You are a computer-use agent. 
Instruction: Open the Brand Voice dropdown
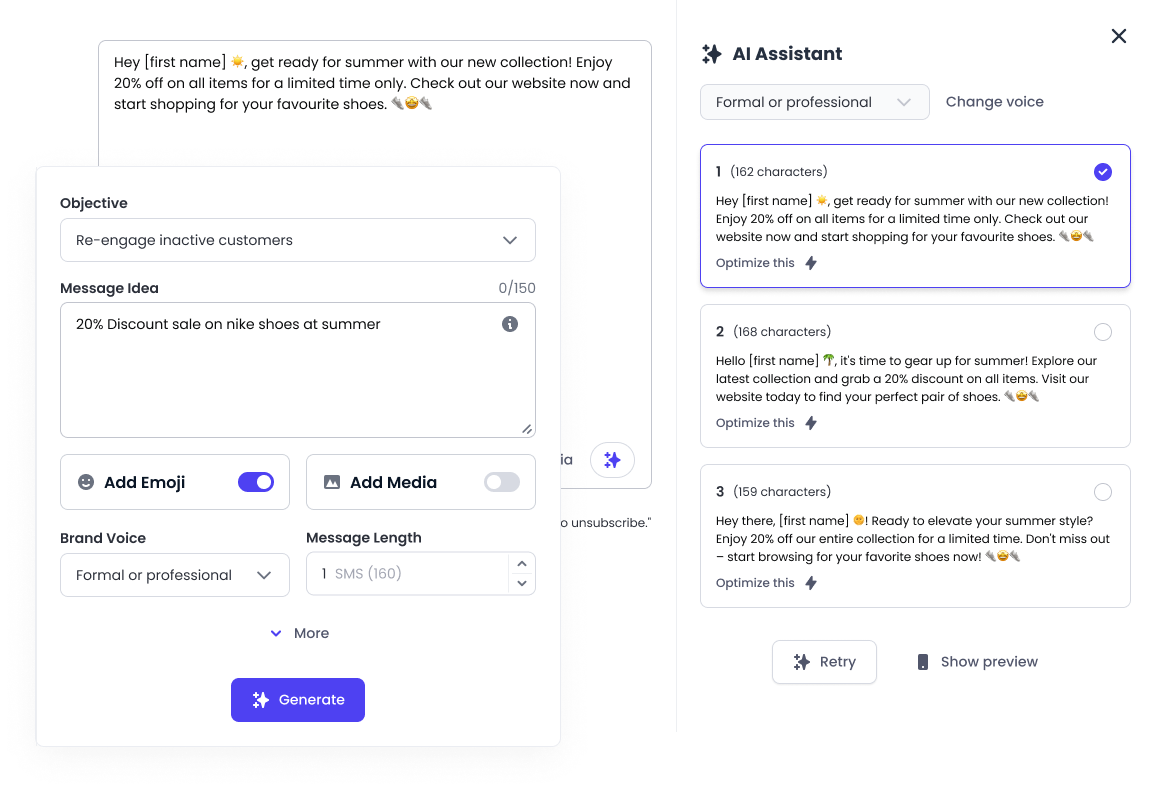pos(174,575)
